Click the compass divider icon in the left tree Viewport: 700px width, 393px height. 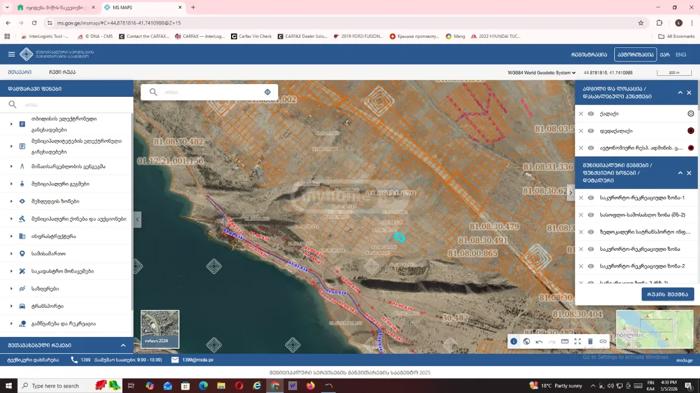coord(22,166)
